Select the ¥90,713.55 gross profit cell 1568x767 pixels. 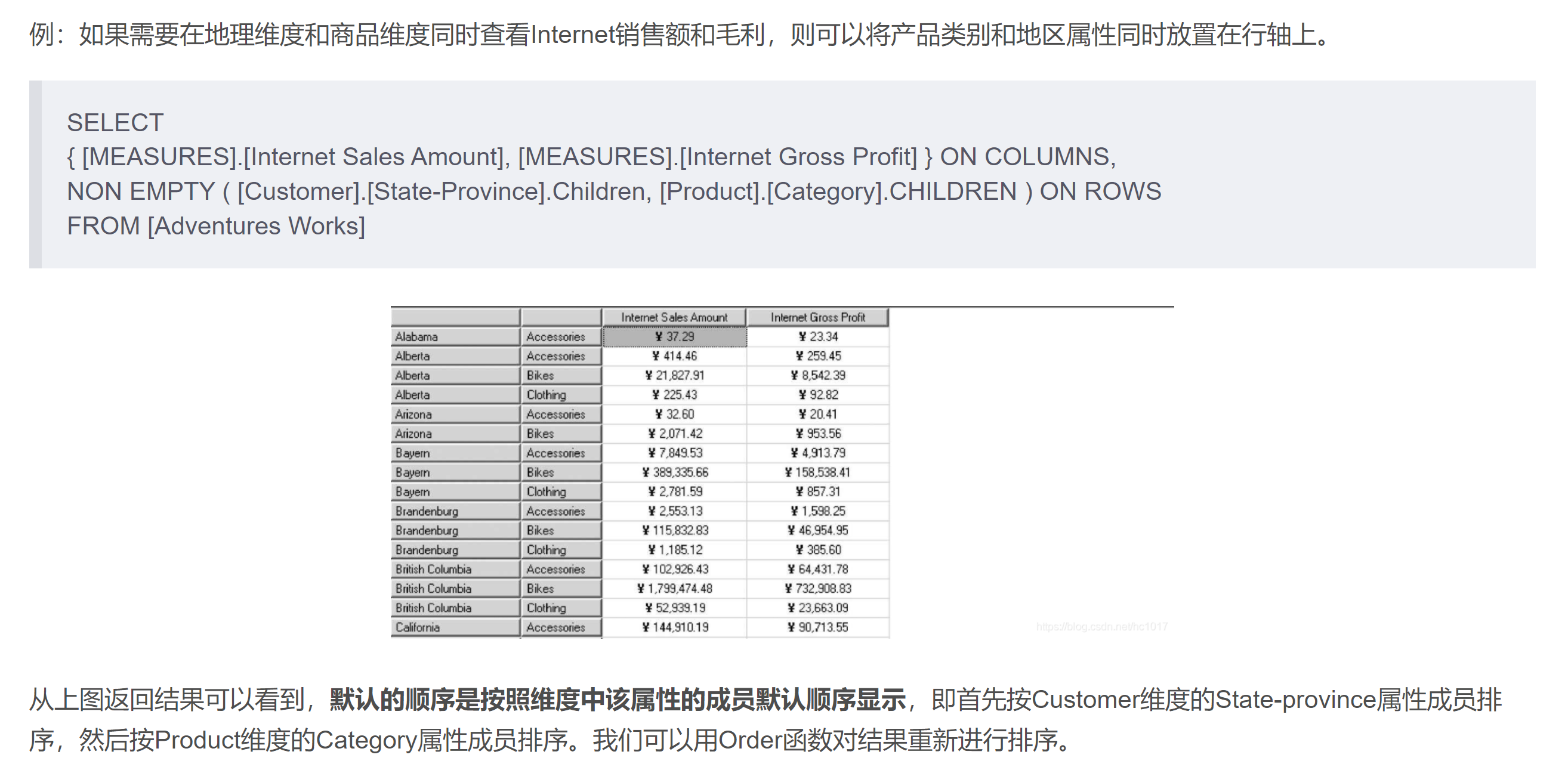[817, 627]
